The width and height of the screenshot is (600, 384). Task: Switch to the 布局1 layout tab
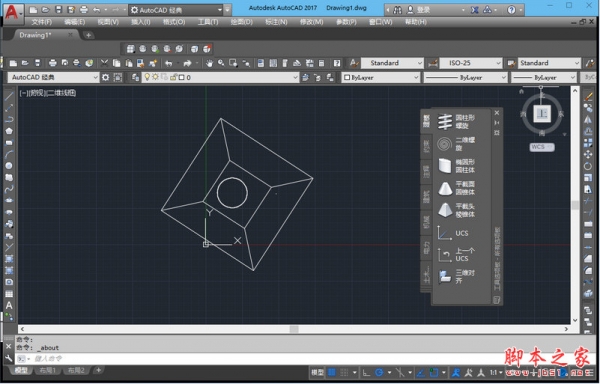pyautogui.click(x=48, y=370)
